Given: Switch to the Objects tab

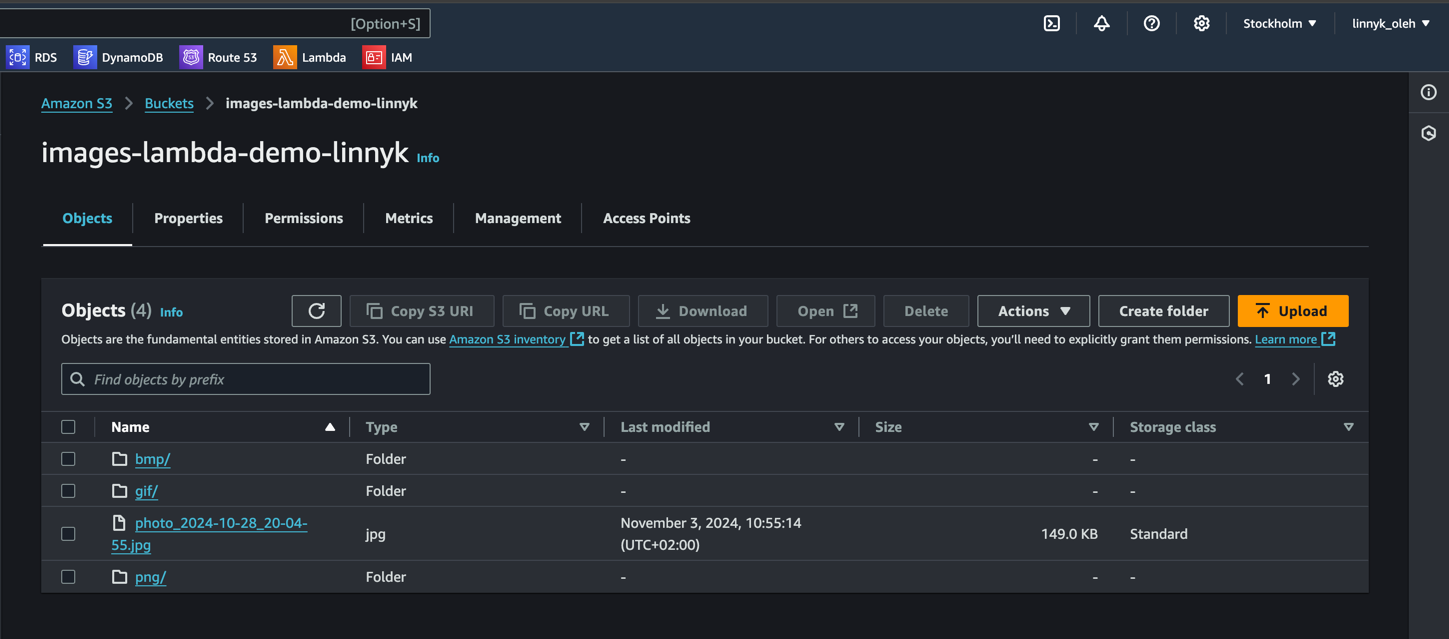Looking at the screenshot, I should click(x=87, y=218).
